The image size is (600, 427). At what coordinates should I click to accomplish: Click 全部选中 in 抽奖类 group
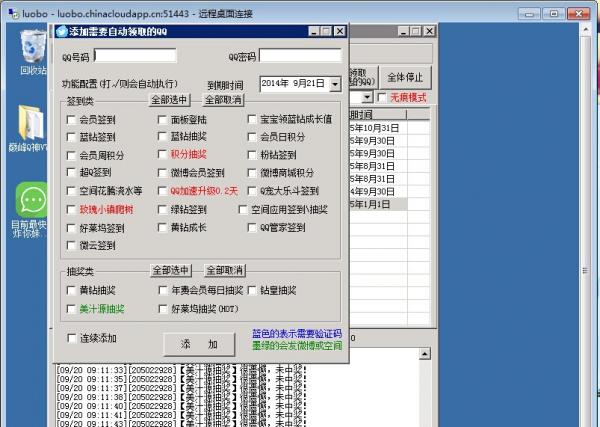click(171, 271)
